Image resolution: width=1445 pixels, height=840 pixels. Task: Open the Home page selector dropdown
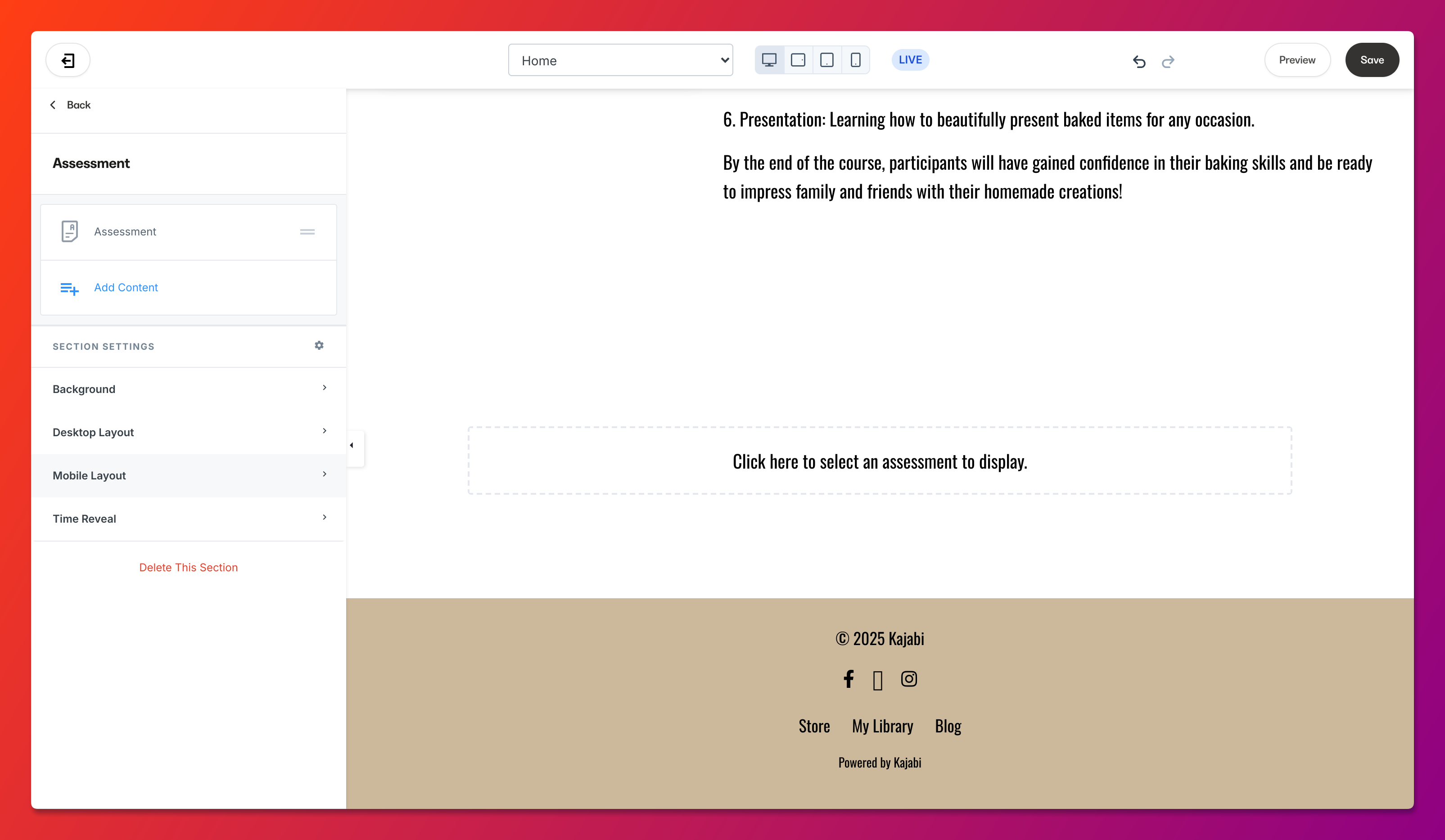620,60
